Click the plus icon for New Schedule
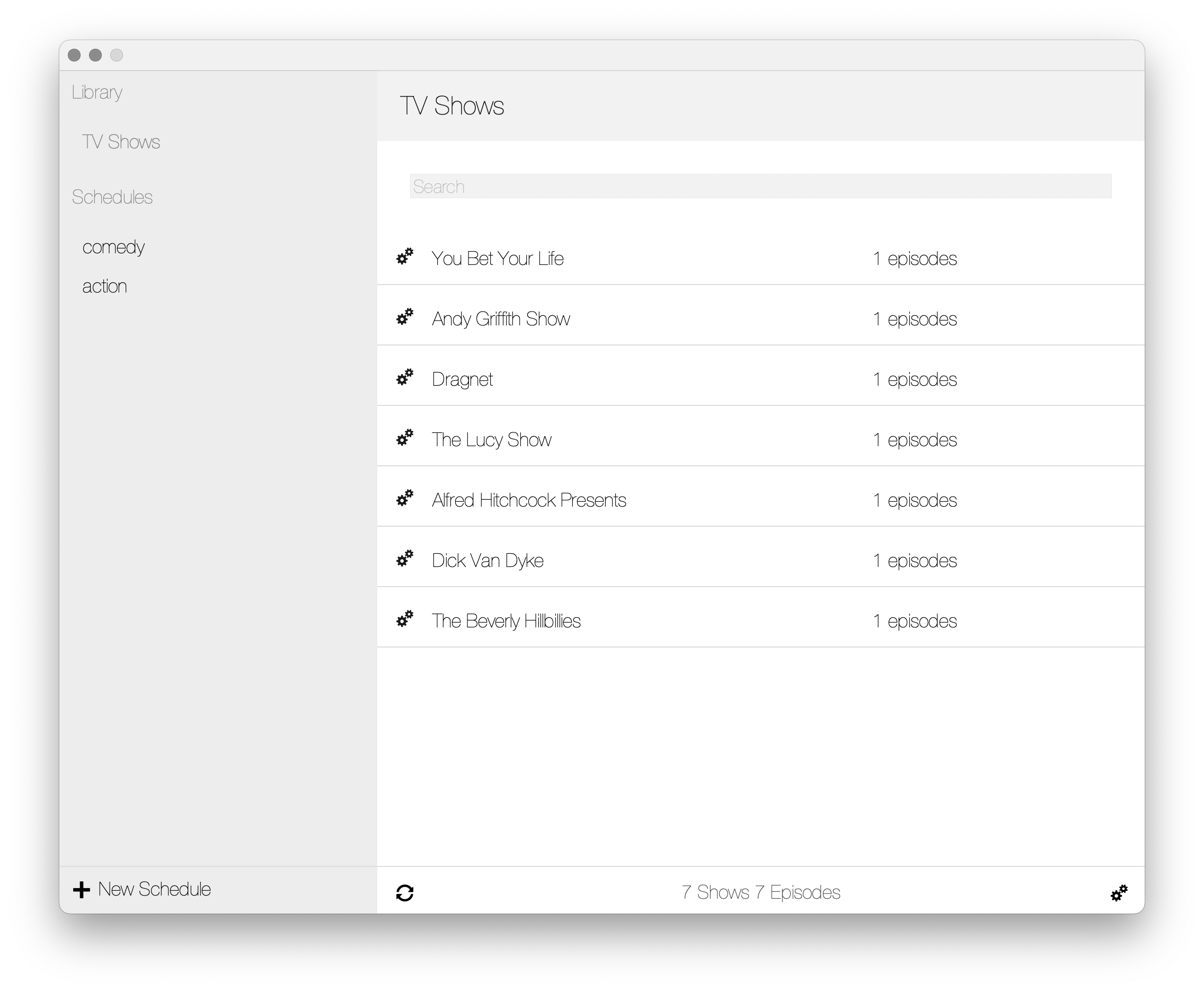1204x992 pixels. click(x=82, y=890)
